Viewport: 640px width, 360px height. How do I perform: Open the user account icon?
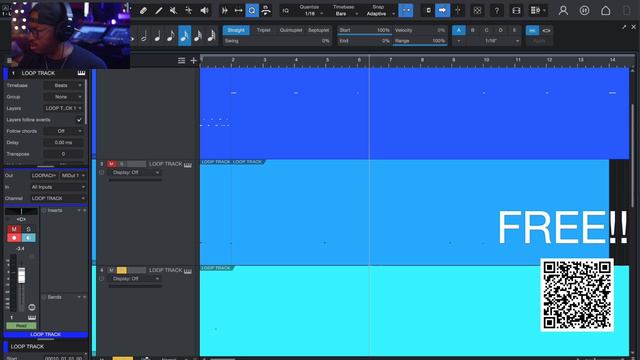coord(563,11)
